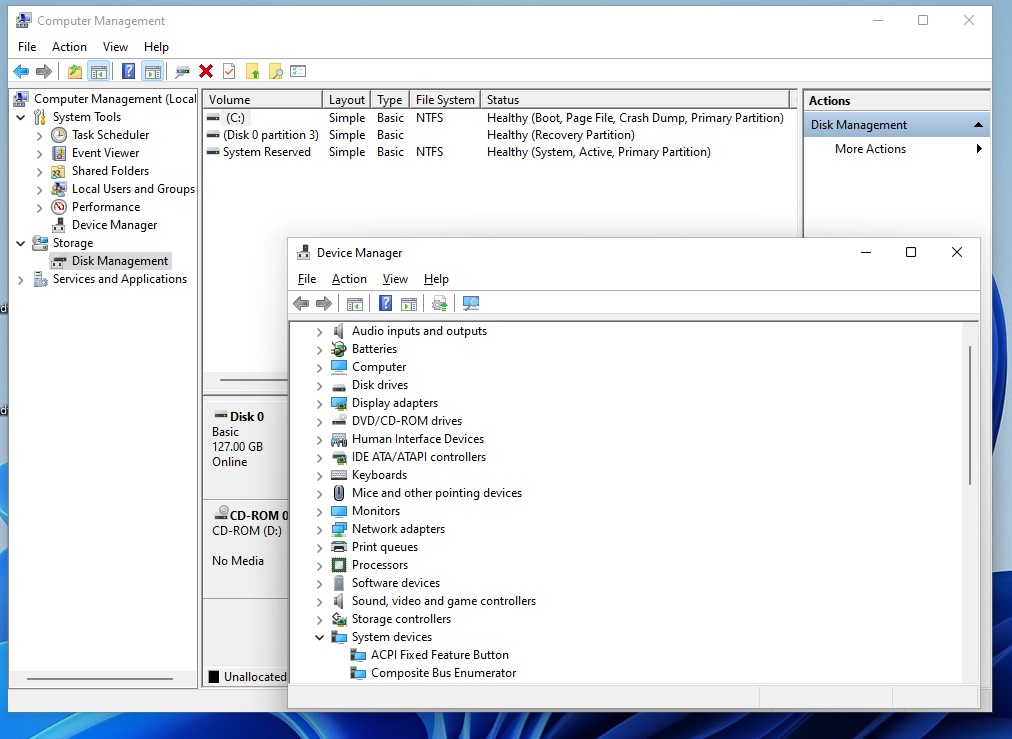
Task: Click the red X delete icon
Action: pyautogui.click(x=206, y=72)
